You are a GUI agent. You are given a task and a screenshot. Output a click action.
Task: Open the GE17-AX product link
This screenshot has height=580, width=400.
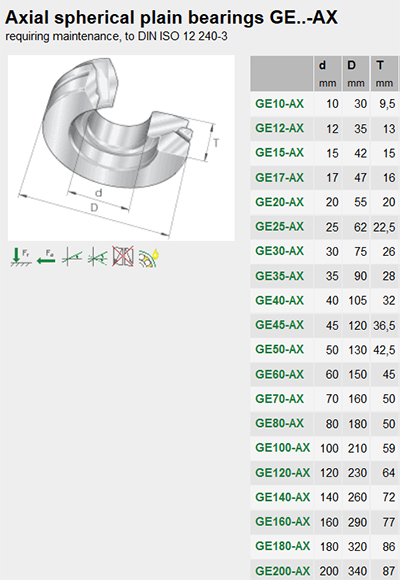279,178
